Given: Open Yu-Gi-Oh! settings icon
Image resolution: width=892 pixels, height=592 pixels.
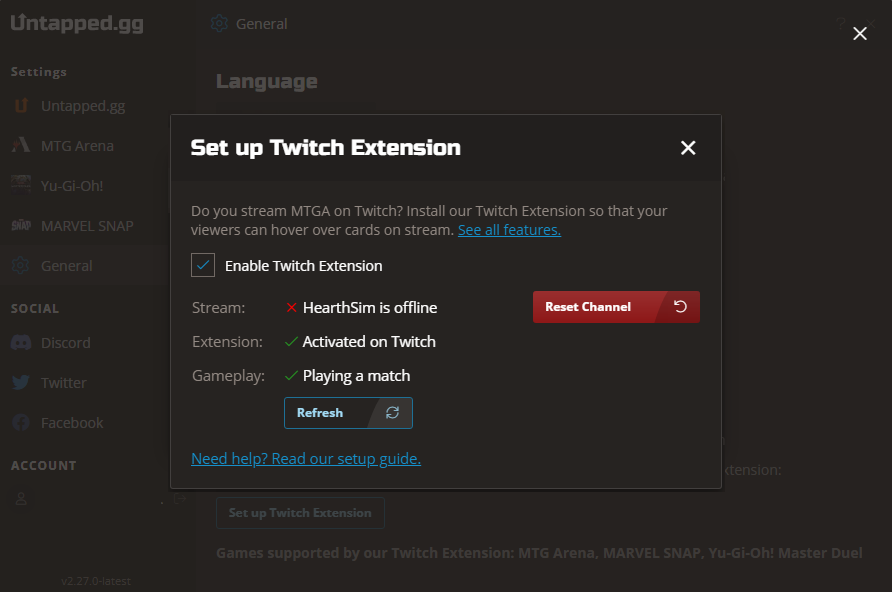Looking at the screenshot, I should (21, 185).
